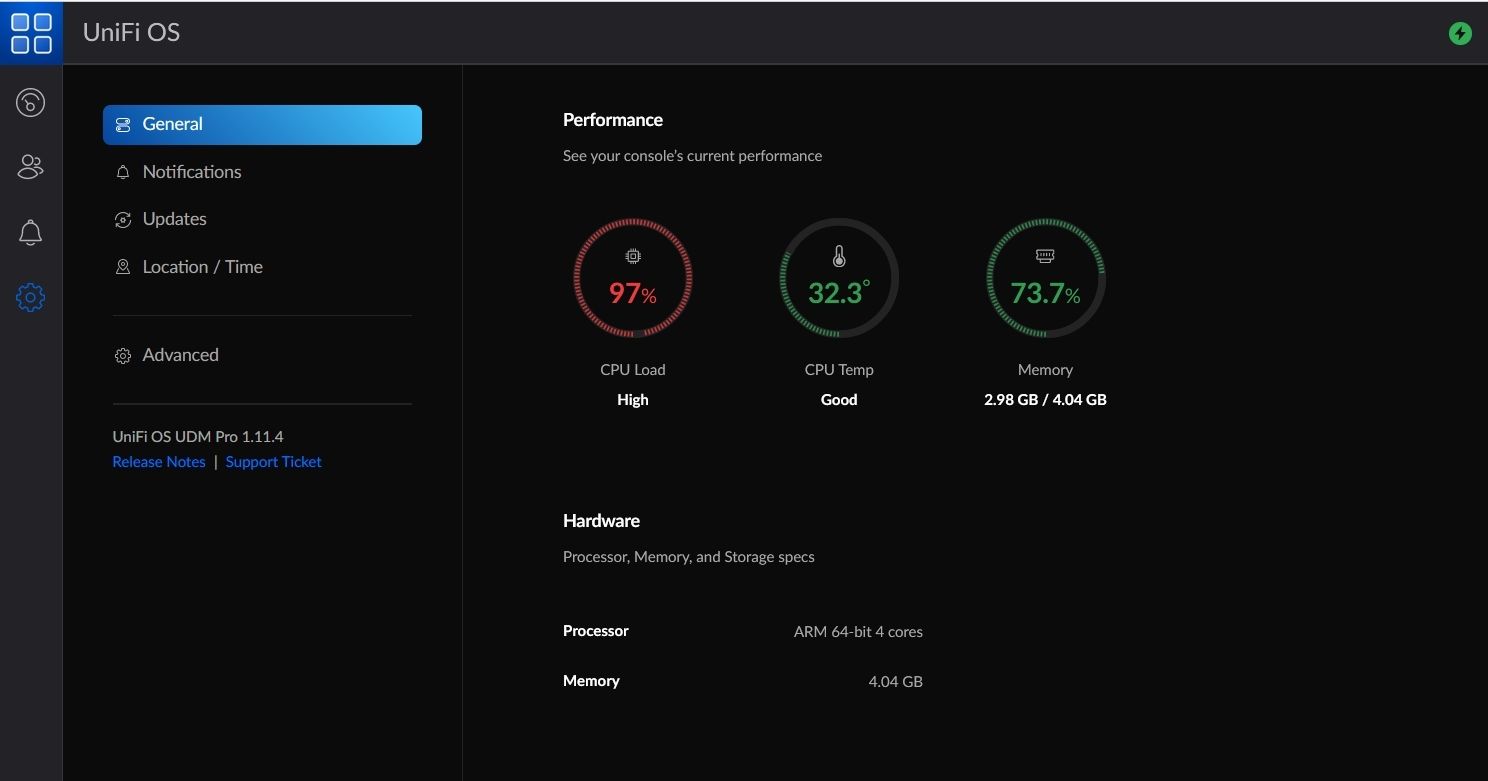Click the General toggle icon in settings menu

pyautogui.click(x=123, y=125)
